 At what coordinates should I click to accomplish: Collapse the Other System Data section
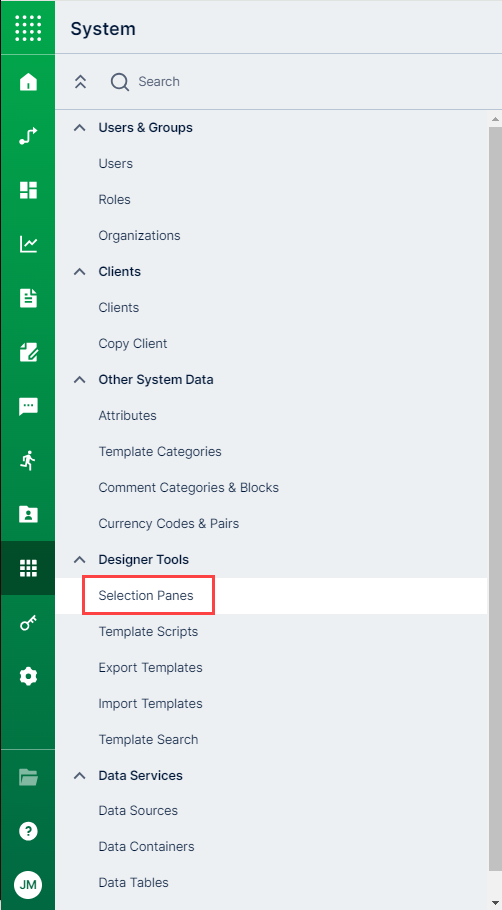tap(80, 380)
